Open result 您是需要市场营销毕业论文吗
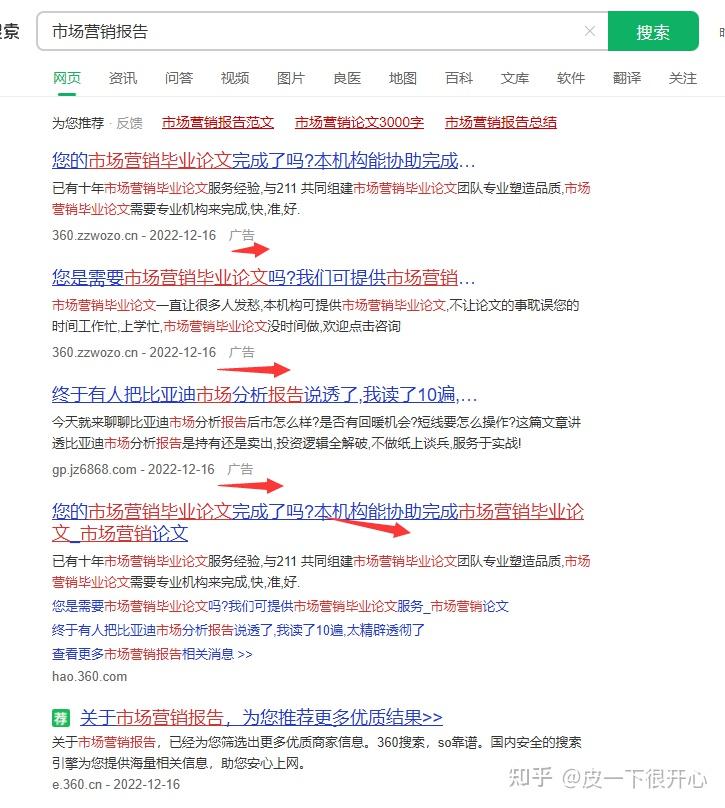This screenshot has height=808, width=725. [x=263, y=278]
